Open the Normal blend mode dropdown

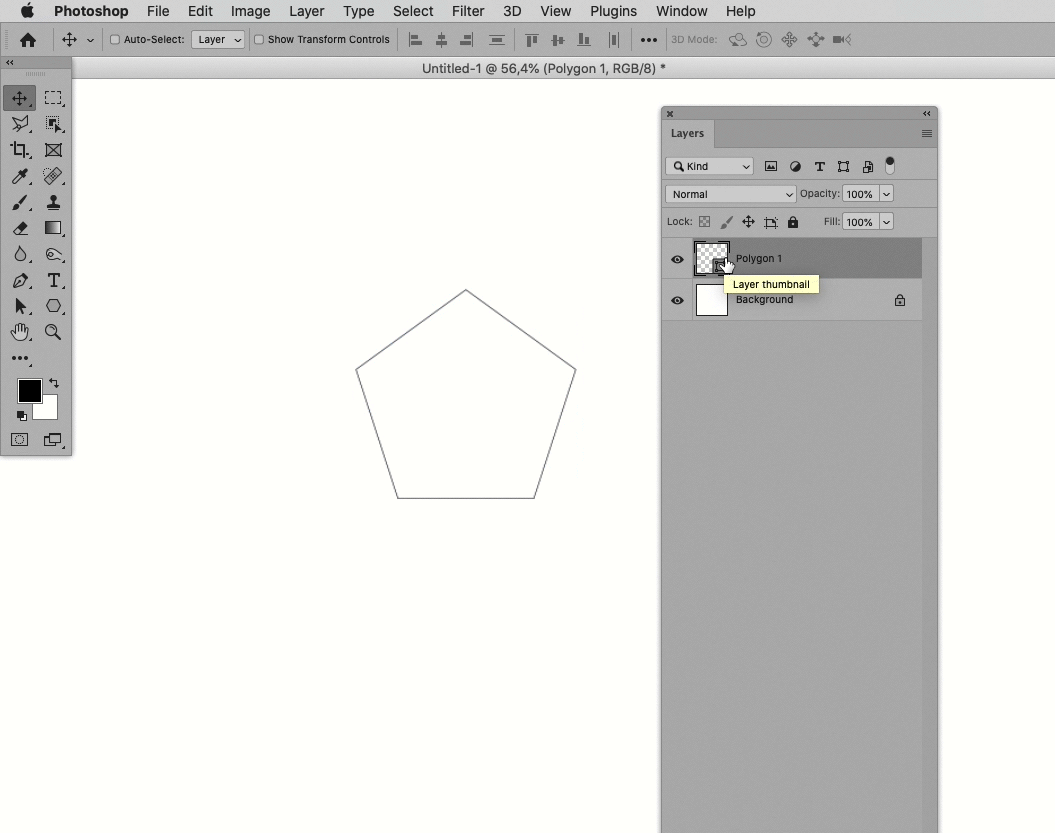tap(731, 194)
